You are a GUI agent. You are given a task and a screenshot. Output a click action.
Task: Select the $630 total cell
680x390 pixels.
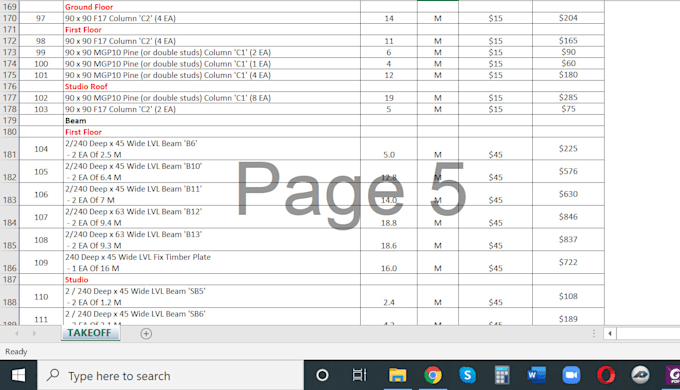point(568,194)
